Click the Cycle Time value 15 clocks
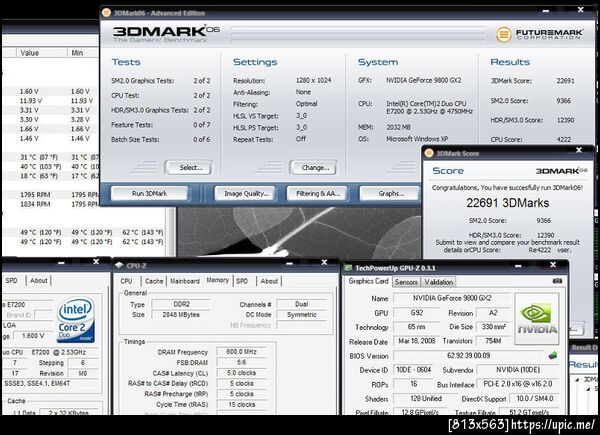The width and height of the screenshot is (600, 435). pos(241,404)
